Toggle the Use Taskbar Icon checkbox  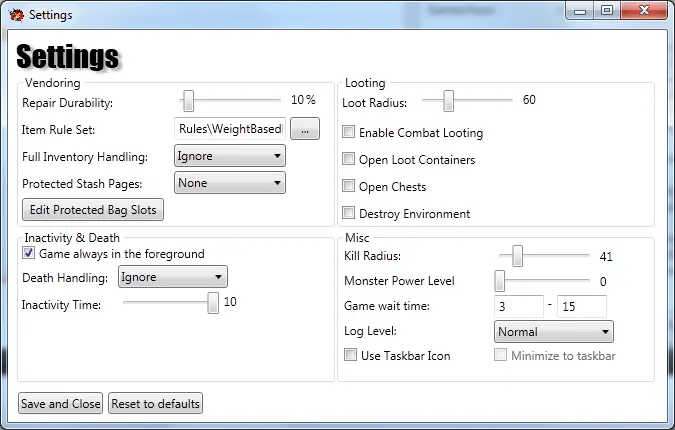coord(350,355)
